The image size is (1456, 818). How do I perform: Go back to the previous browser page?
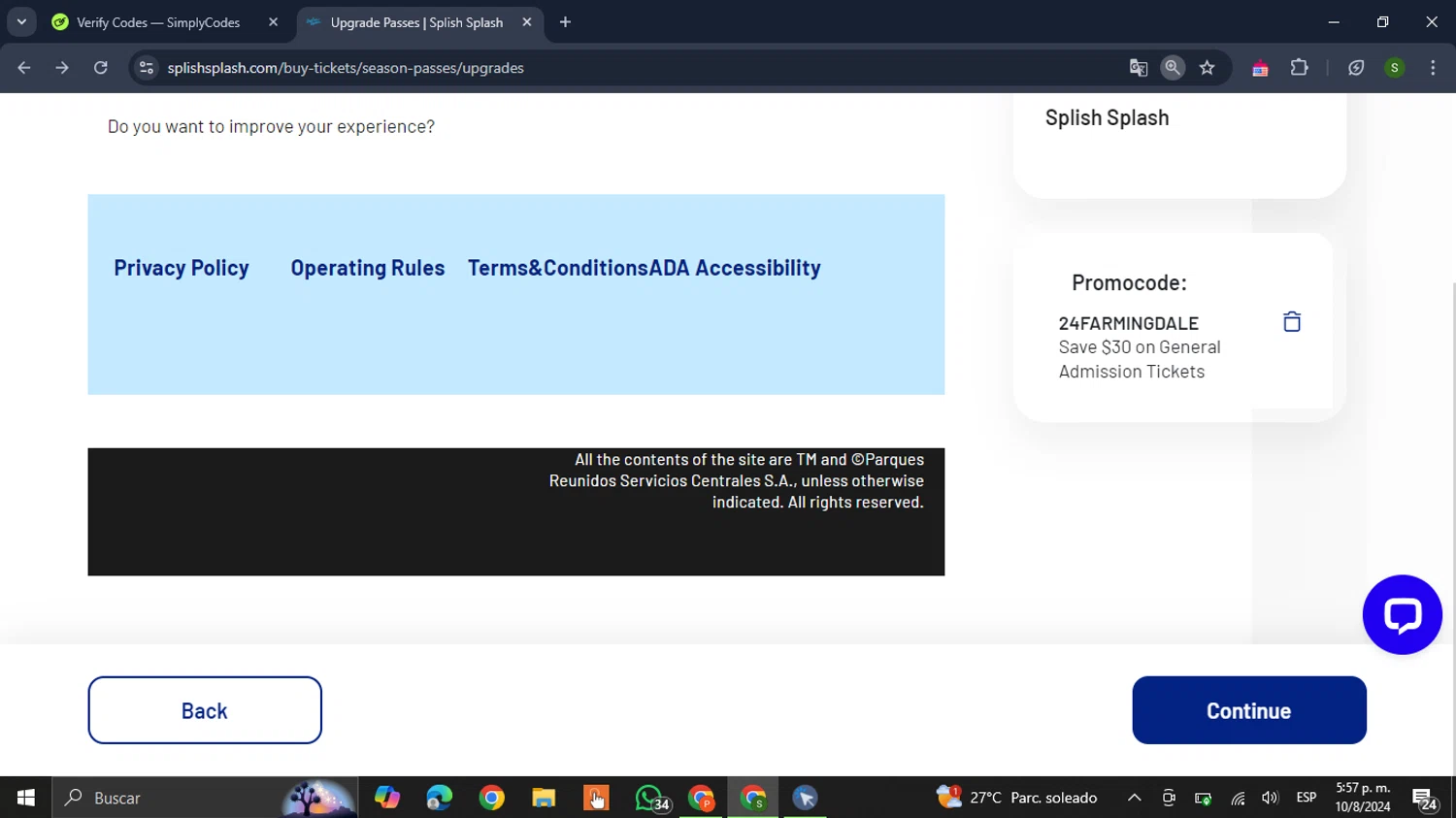(24, 68)
